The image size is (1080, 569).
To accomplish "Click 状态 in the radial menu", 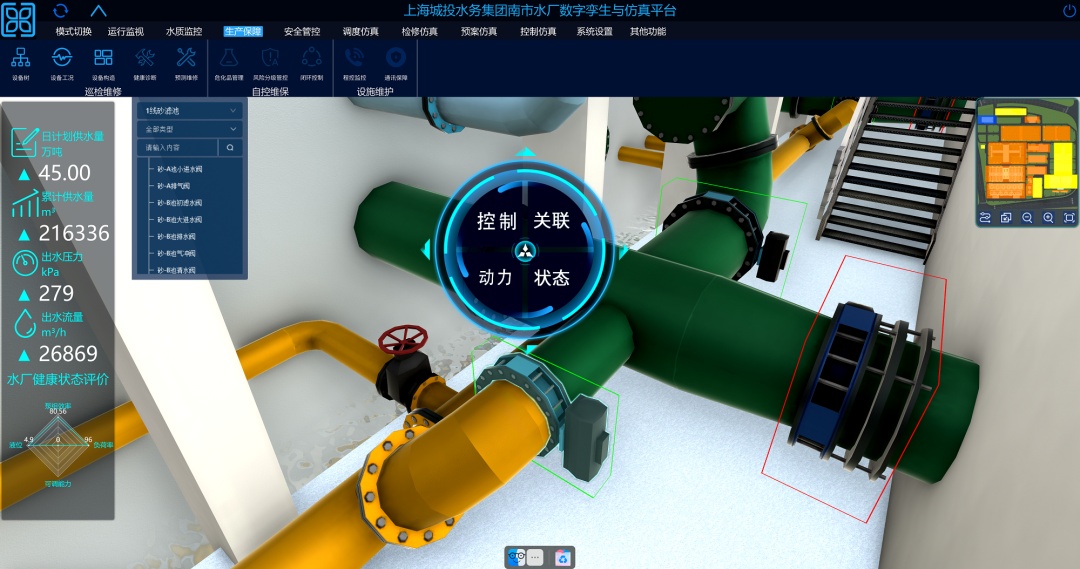I will (x=552, y=278).
